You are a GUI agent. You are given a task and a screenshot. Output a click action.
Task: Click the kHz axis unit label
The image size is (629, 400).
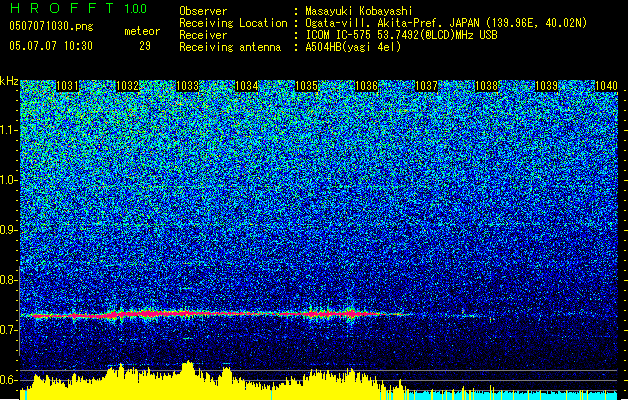click(x=9, y=81)
